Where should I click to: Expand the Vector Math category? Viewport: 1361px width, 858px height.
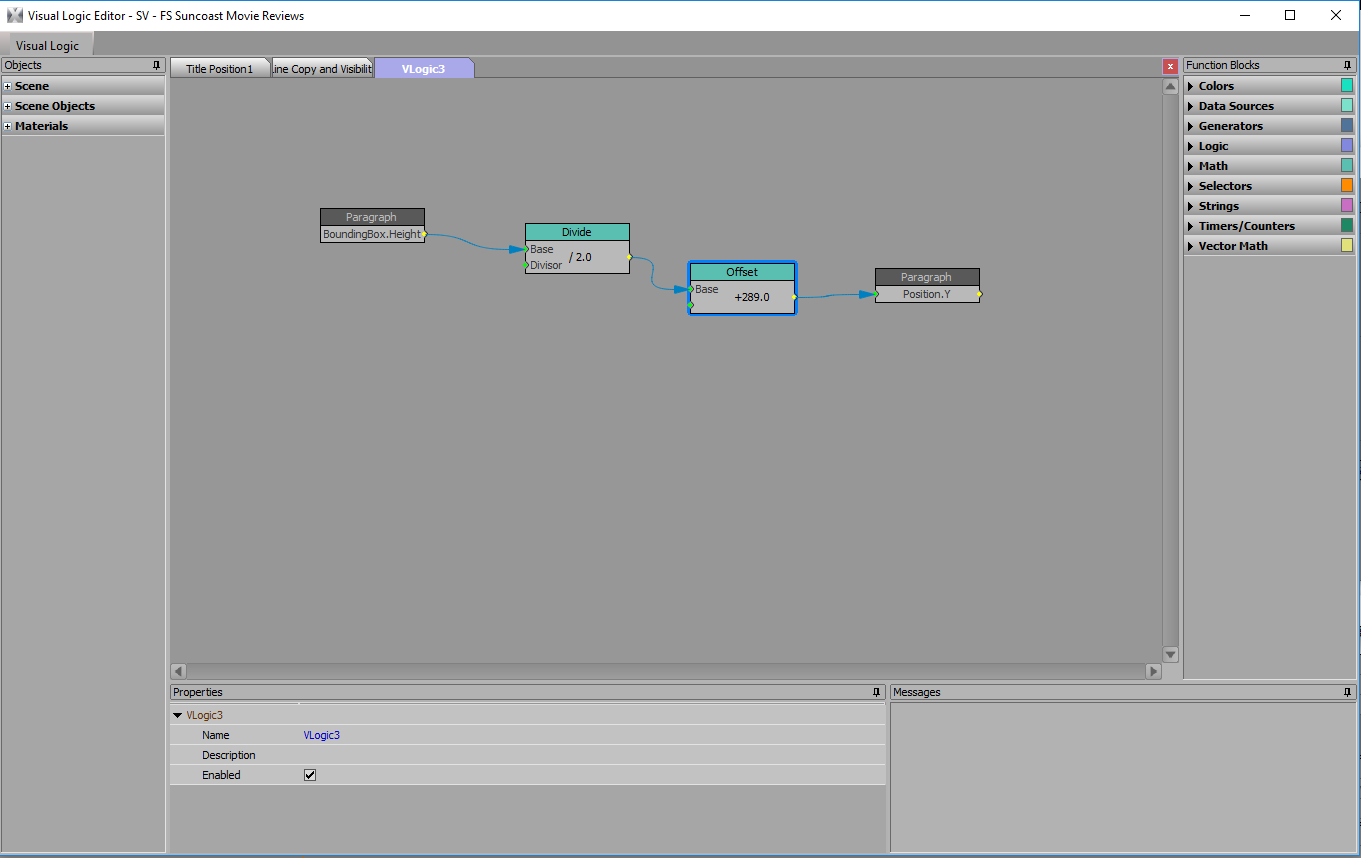(1191, 246)
